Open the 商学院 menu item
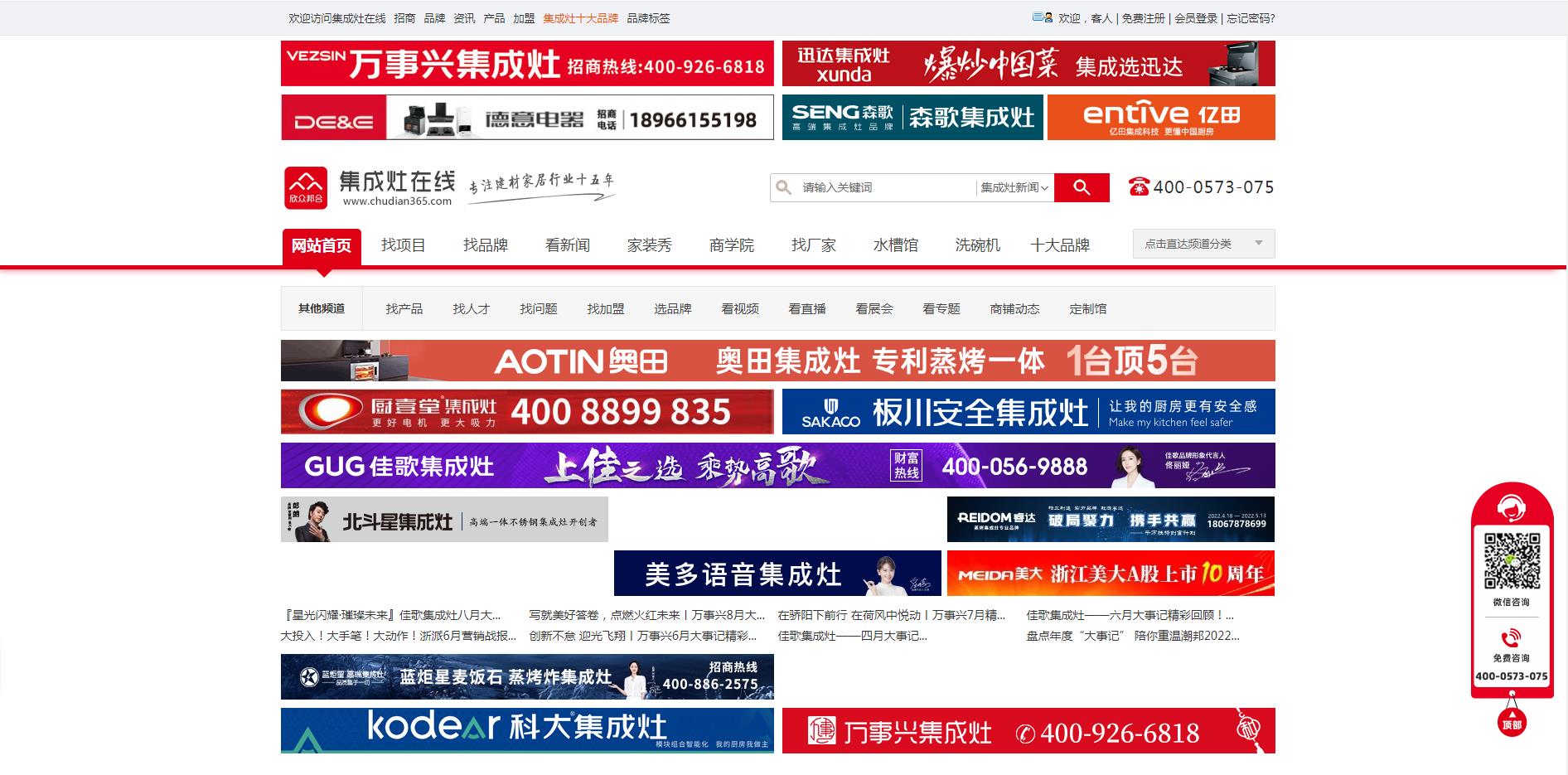 click(x=732, y=245)
